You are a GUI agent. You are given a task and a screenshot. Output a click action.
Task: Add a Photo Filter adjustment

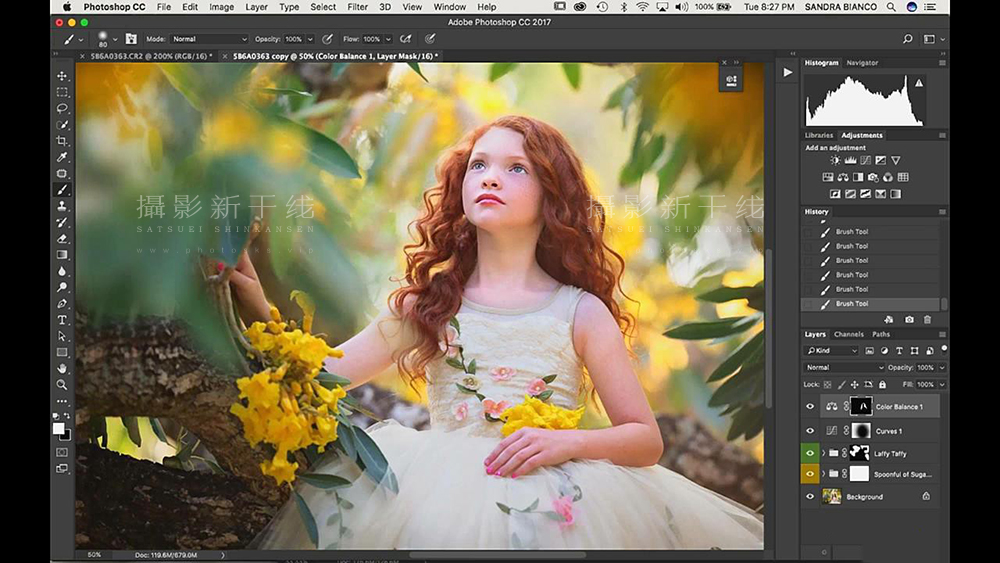tap(873, 177)
